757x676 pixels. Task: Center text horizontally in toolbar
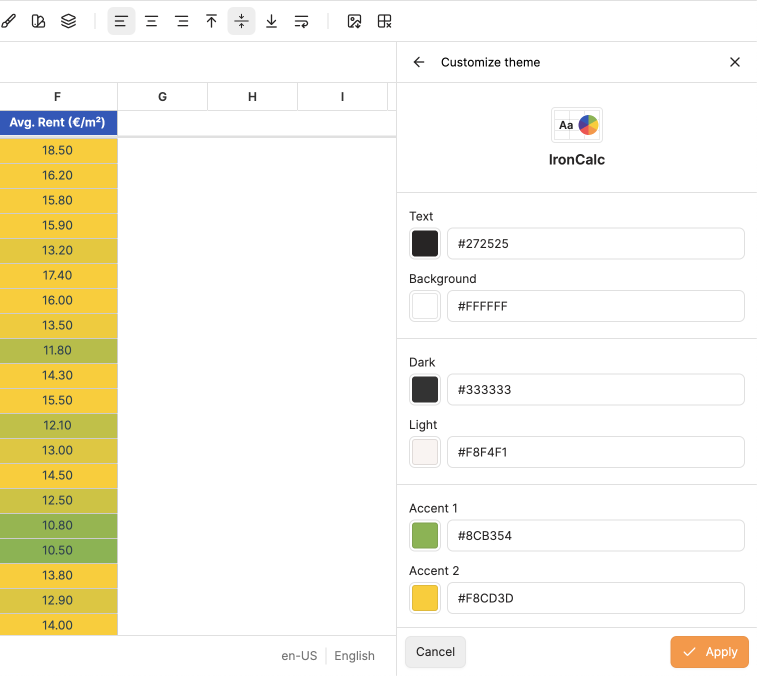152,21
